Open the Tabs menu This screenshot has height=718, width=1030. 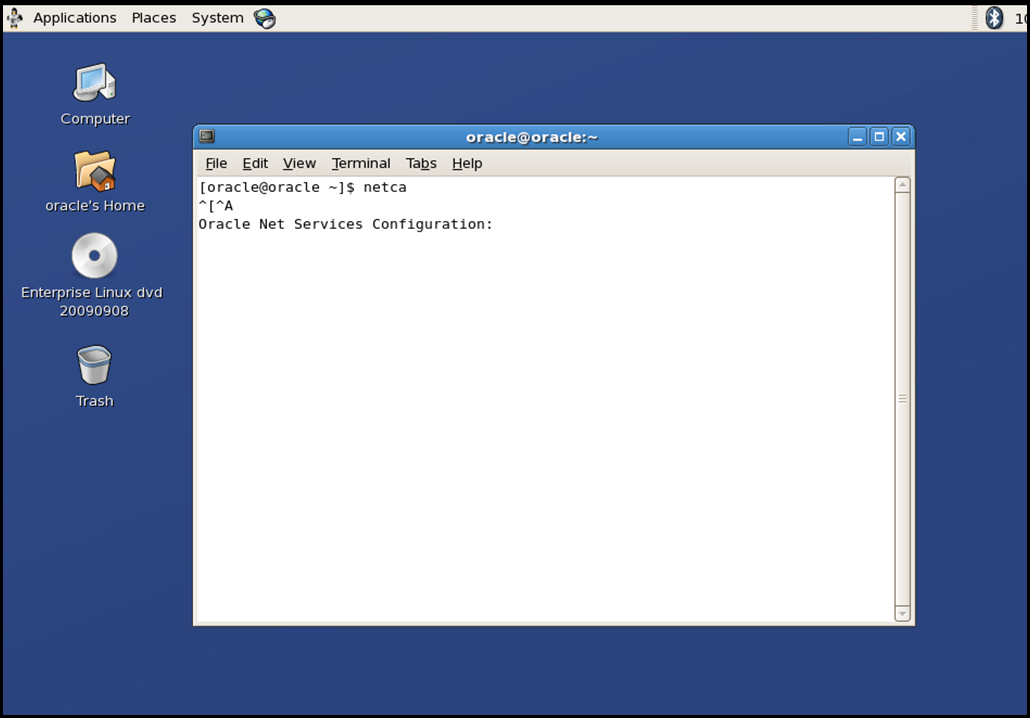pos(421,163)
